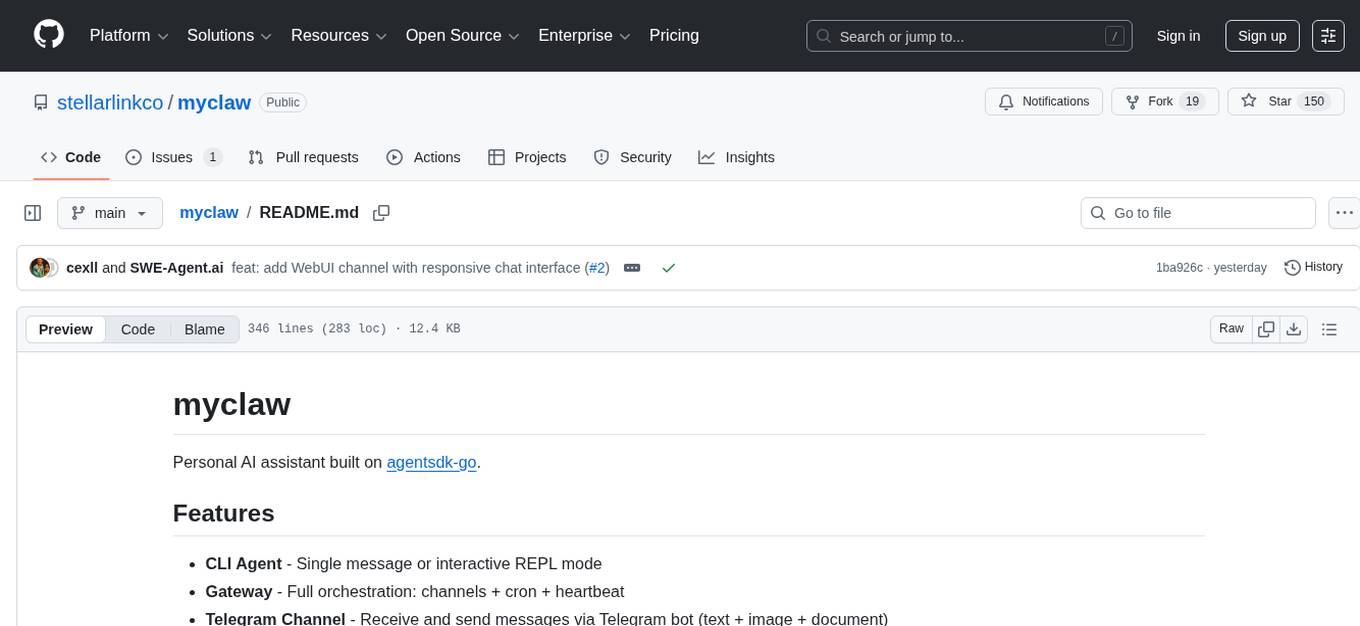This screenshot has height=626, width=1360.
Task: Open the main branch dropdown
Action: (x=109, y=213)
